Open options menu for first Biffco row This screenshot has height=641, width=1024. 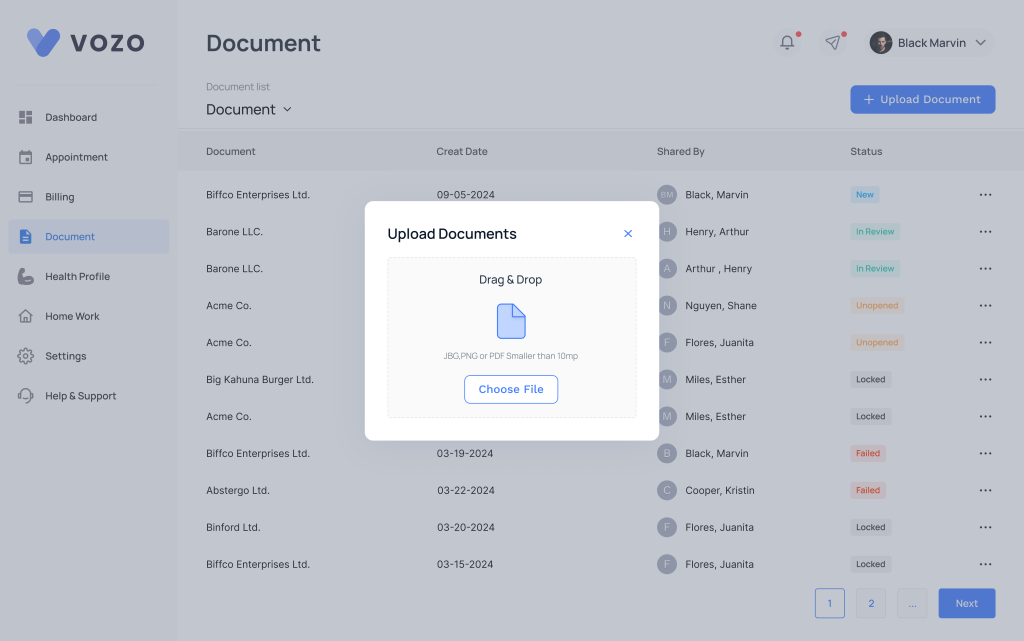click(985, 195)
